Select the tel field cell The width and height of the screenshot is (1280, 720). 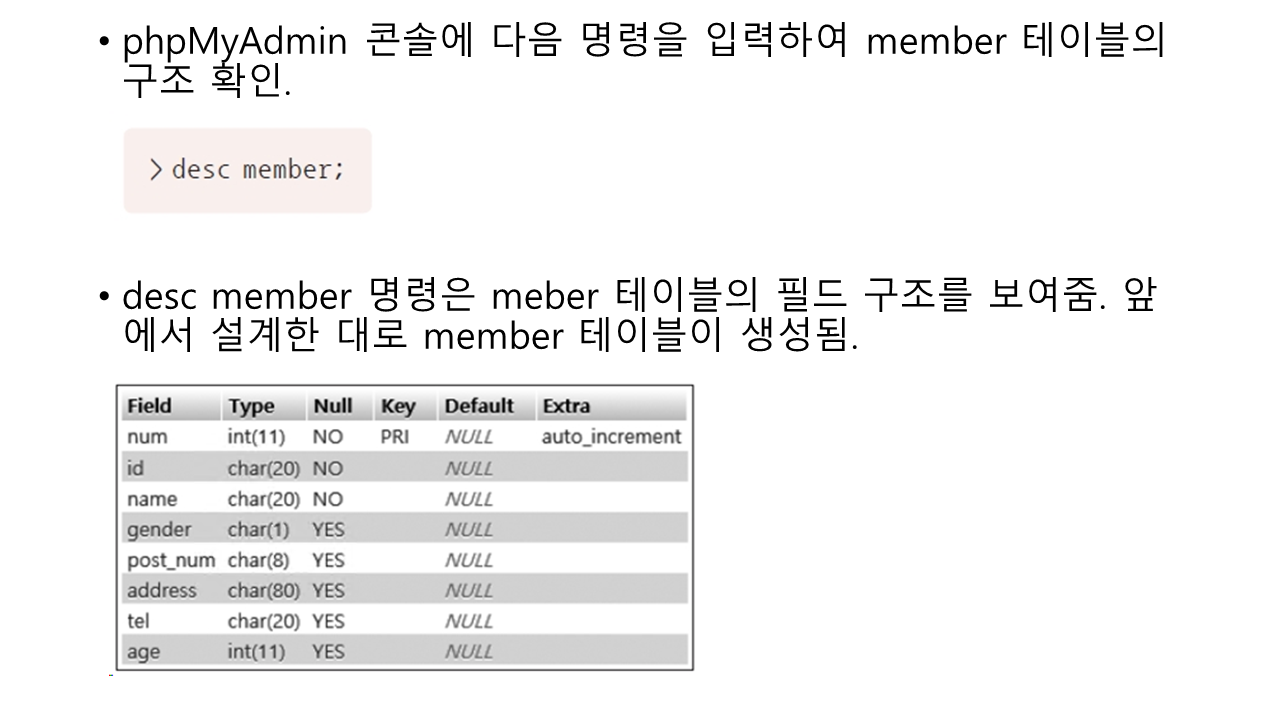click(x=138, y=621)
